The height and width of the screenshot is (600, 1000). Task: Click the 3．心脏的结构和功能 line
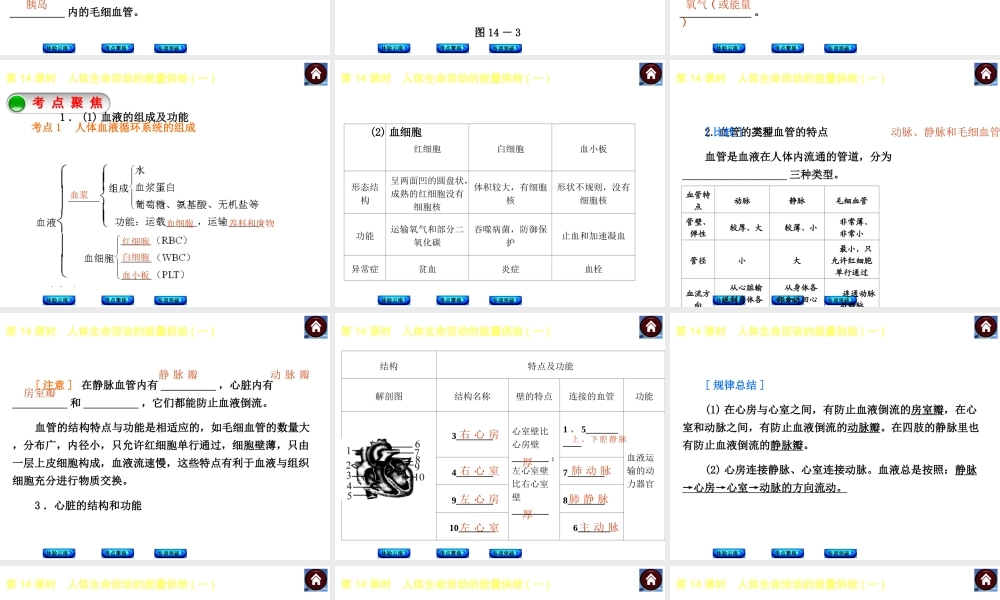click(x=88, y=506)
